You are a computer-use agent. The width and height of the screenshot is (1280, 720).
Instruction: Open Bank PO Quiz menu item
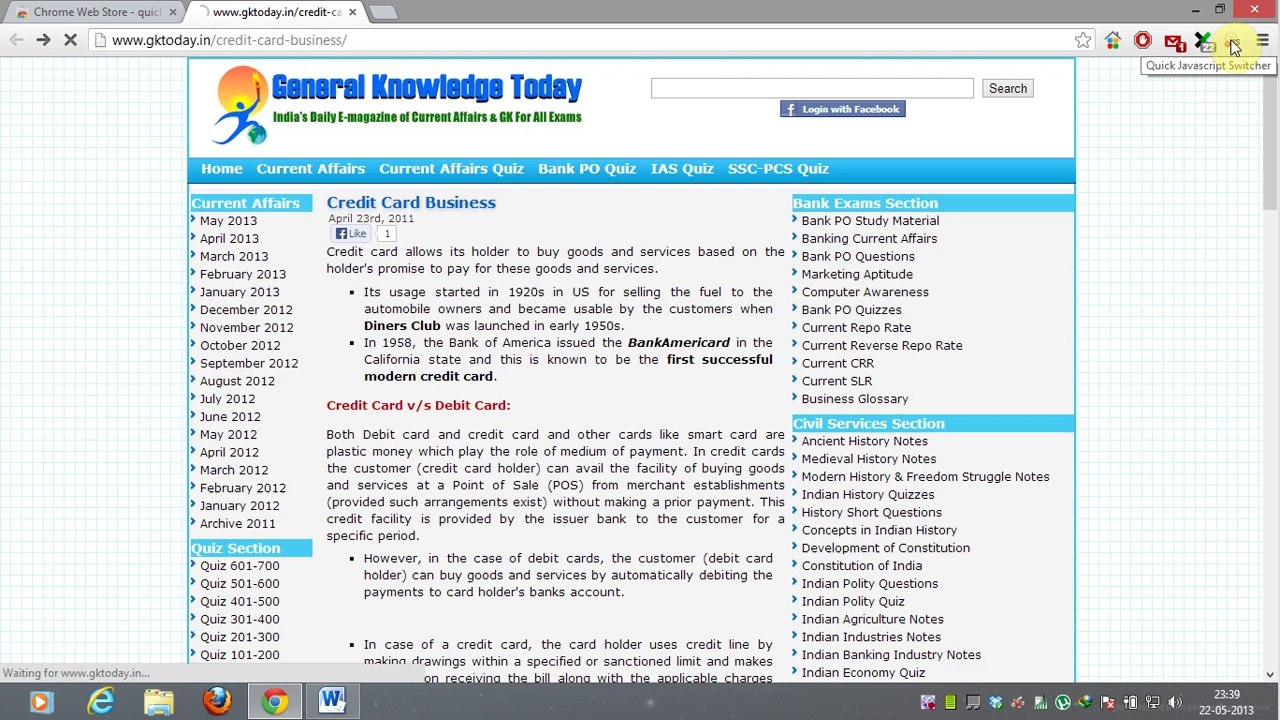point(586,168)
